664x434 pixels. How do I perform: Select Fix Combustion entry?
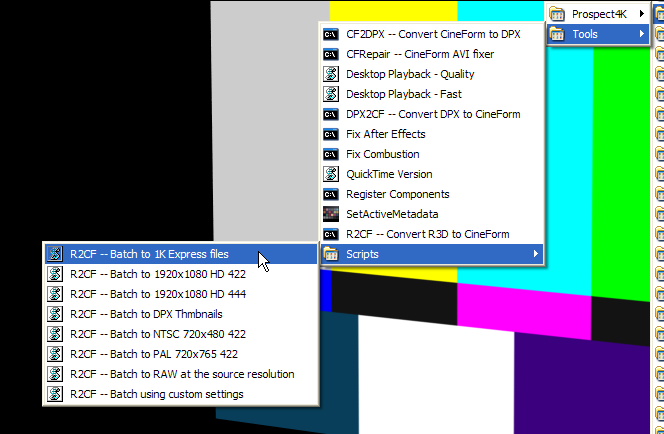click(x=432, y=154)
